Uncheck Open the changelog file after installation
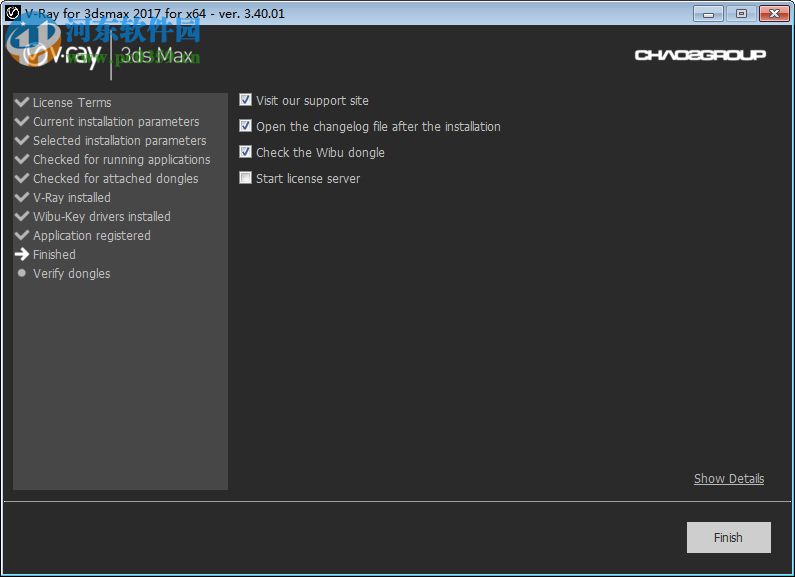This screenshot has height=577, width=795. [x=245, y=126]
